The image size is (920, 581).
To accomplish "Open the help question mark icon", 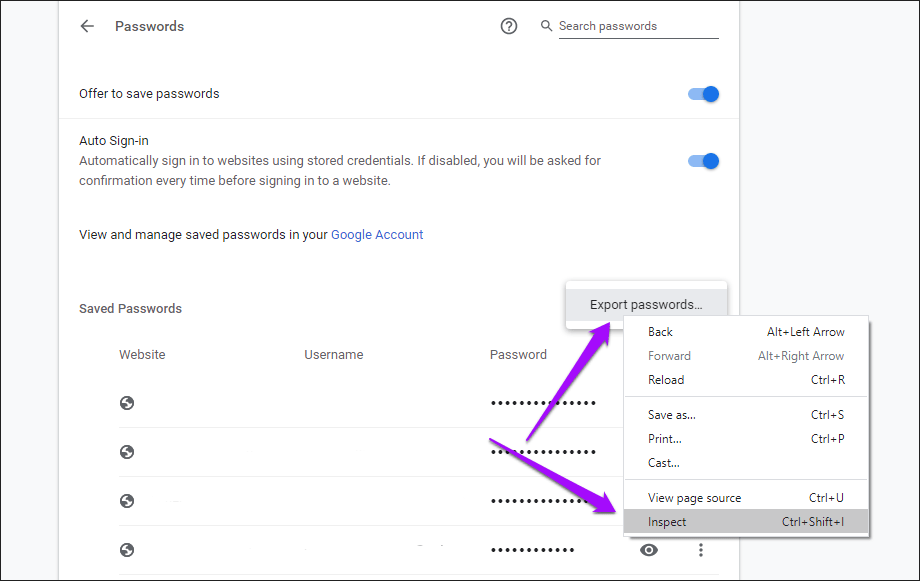I will click(x=509, y=27).
